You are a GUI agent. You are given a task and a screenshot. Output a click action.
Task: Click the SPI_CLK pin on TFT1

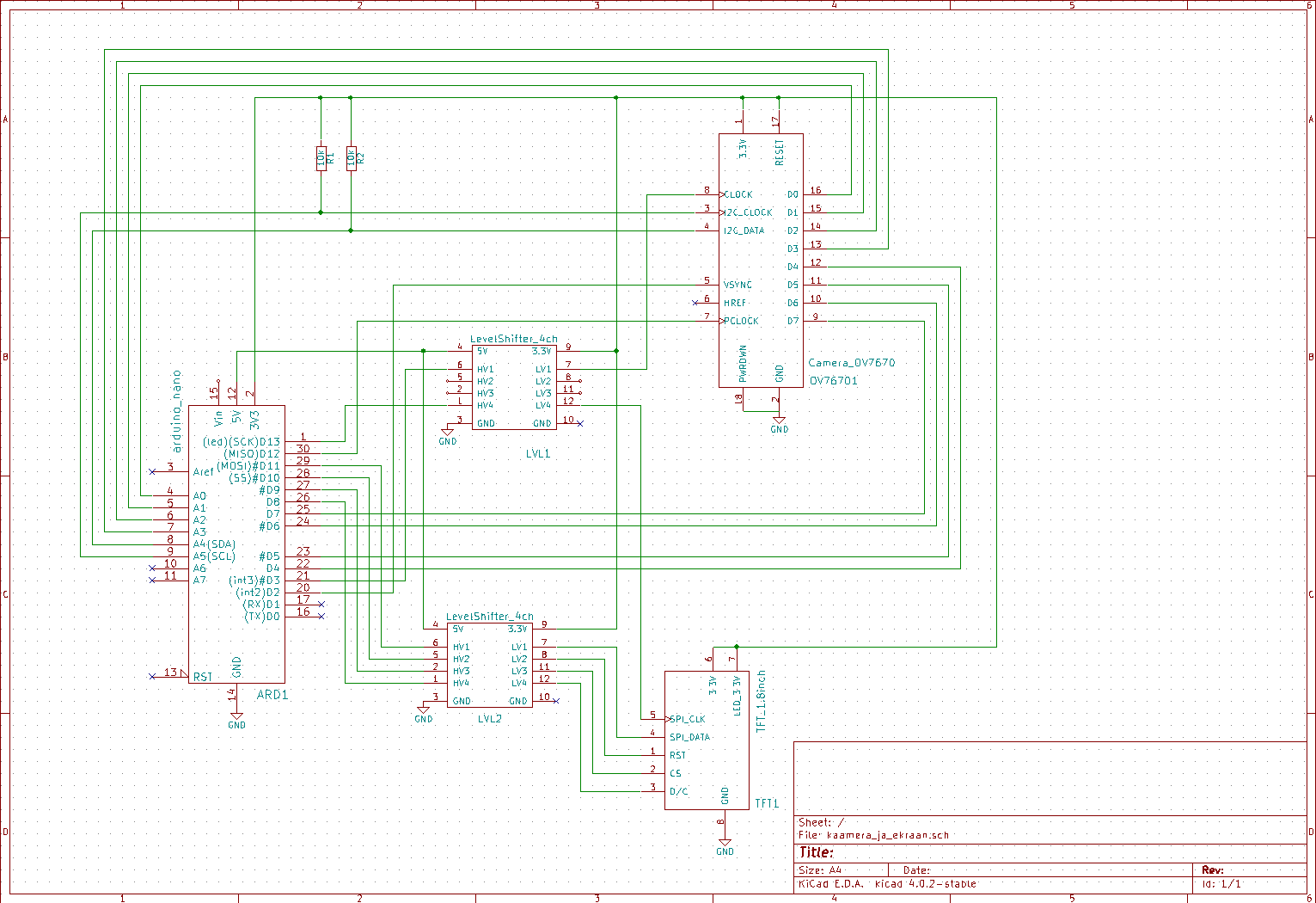click(688, 719)
